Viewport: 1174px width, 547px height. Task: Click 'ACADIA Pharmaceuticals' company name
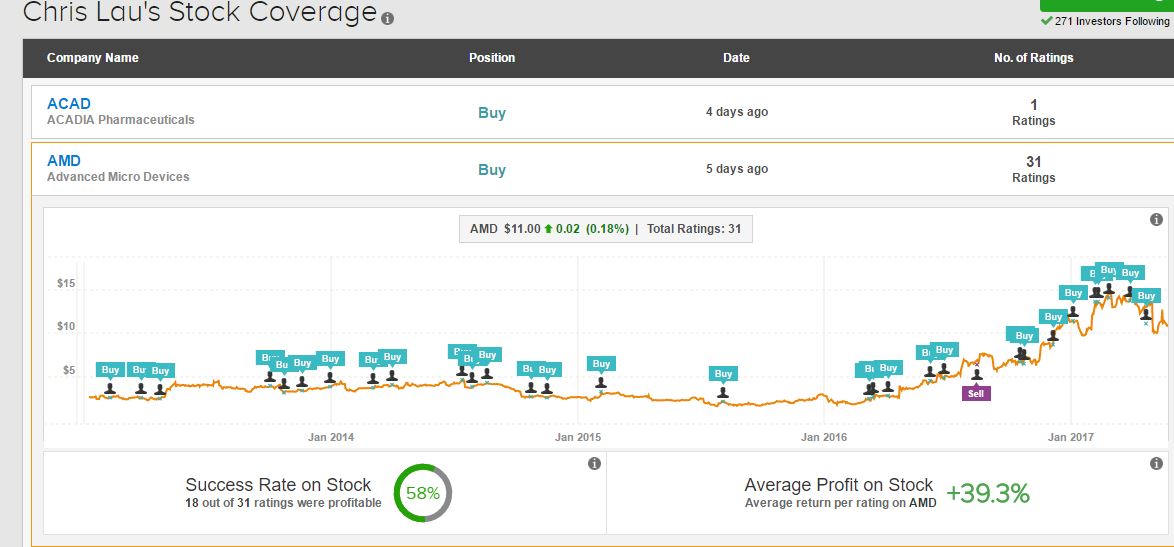(121, 120)
